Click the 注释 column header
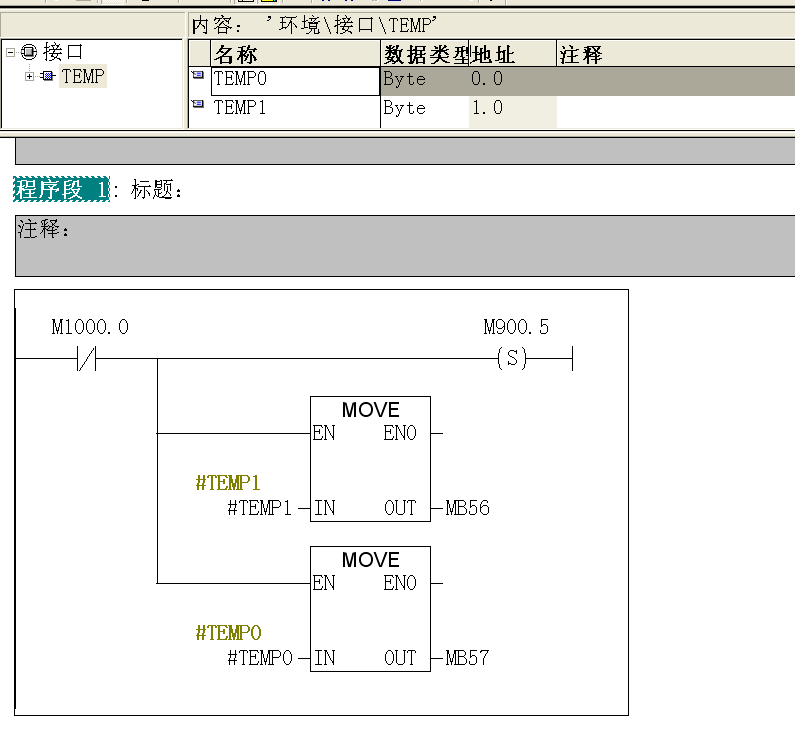 (676, 54)
